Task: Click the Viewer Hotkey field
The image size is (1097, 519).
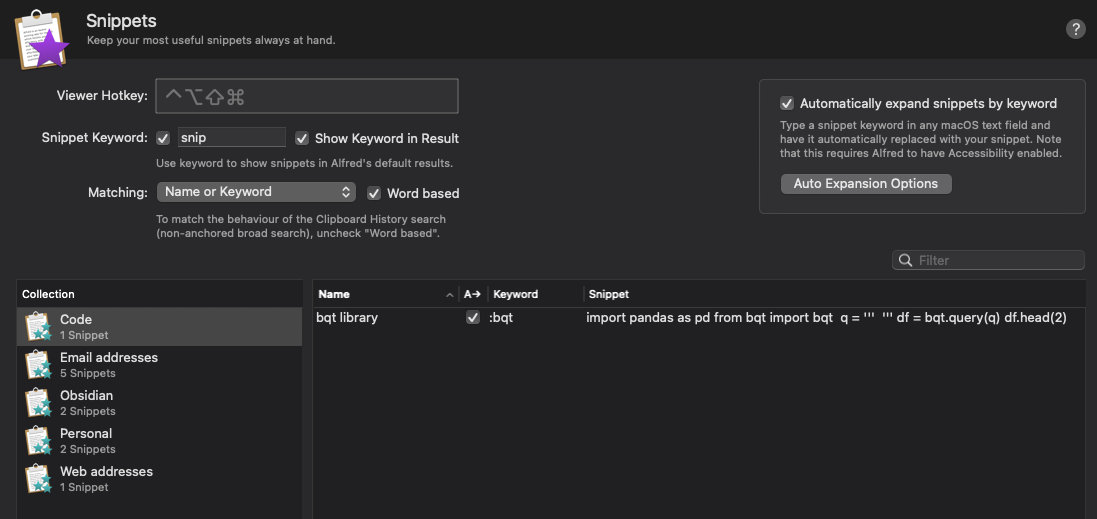Action: point(306,96)
